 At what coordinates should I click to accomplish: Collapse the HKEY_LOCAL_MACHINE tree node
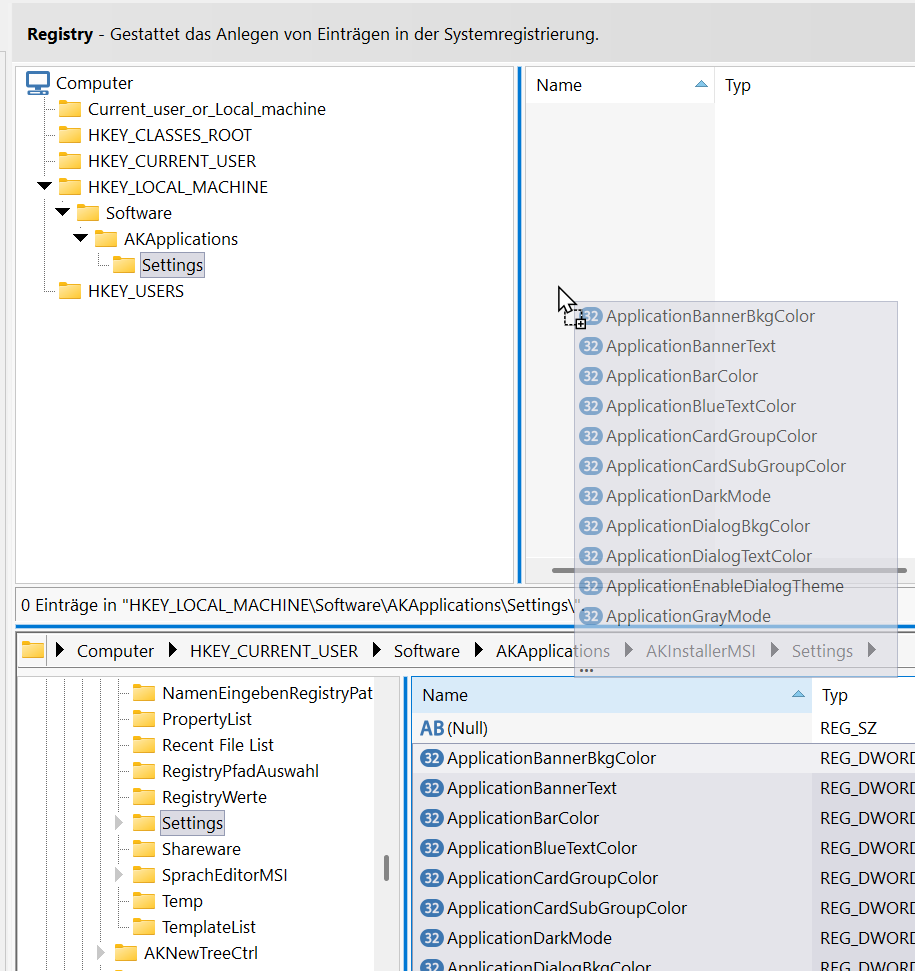click(44, 187)
